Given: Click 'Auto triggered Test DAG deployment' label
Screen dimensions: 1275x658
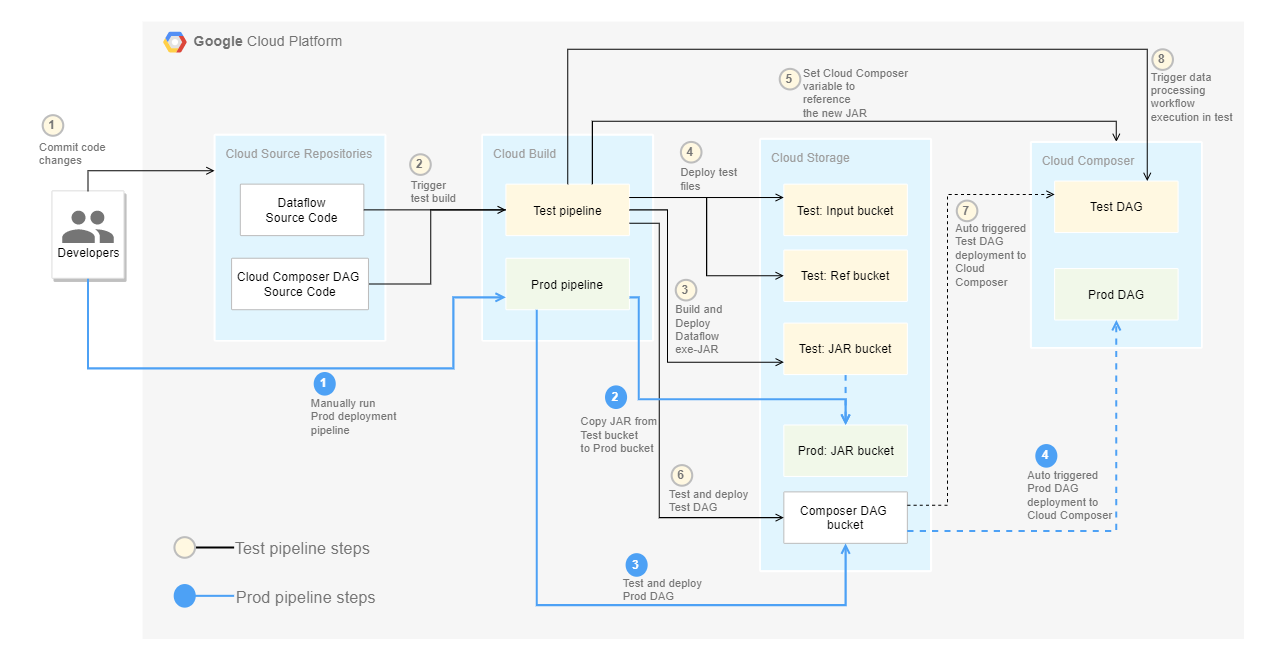Looking at the screenshot, I should click(x=990, y=255).
